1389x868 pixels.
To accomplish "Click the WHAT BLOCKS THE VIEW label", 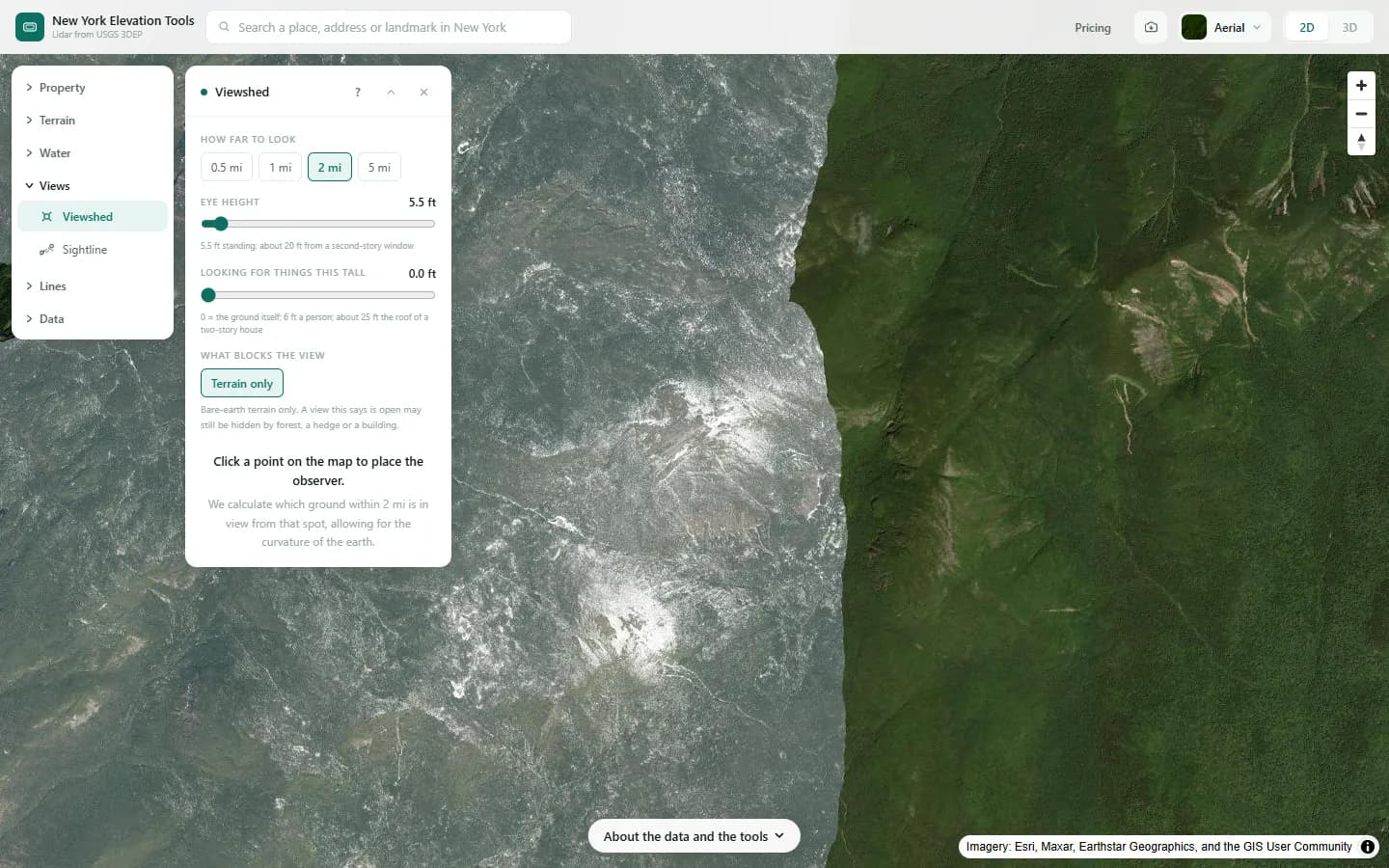I will (x=262, y=356).
